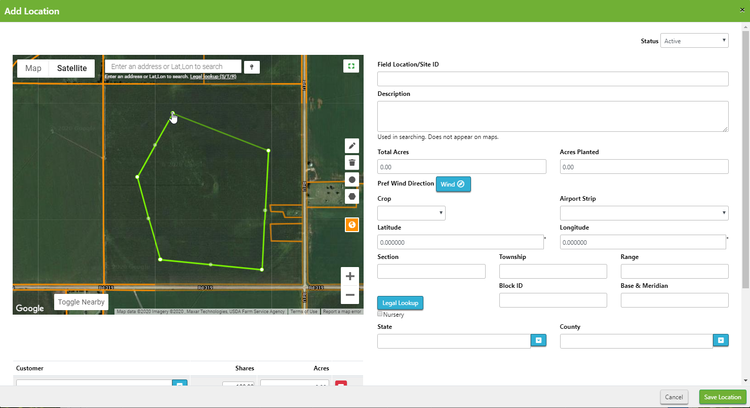Toggle fullscreen map view icon
This screenshot has height=408, width=750.
pos(351,66)
